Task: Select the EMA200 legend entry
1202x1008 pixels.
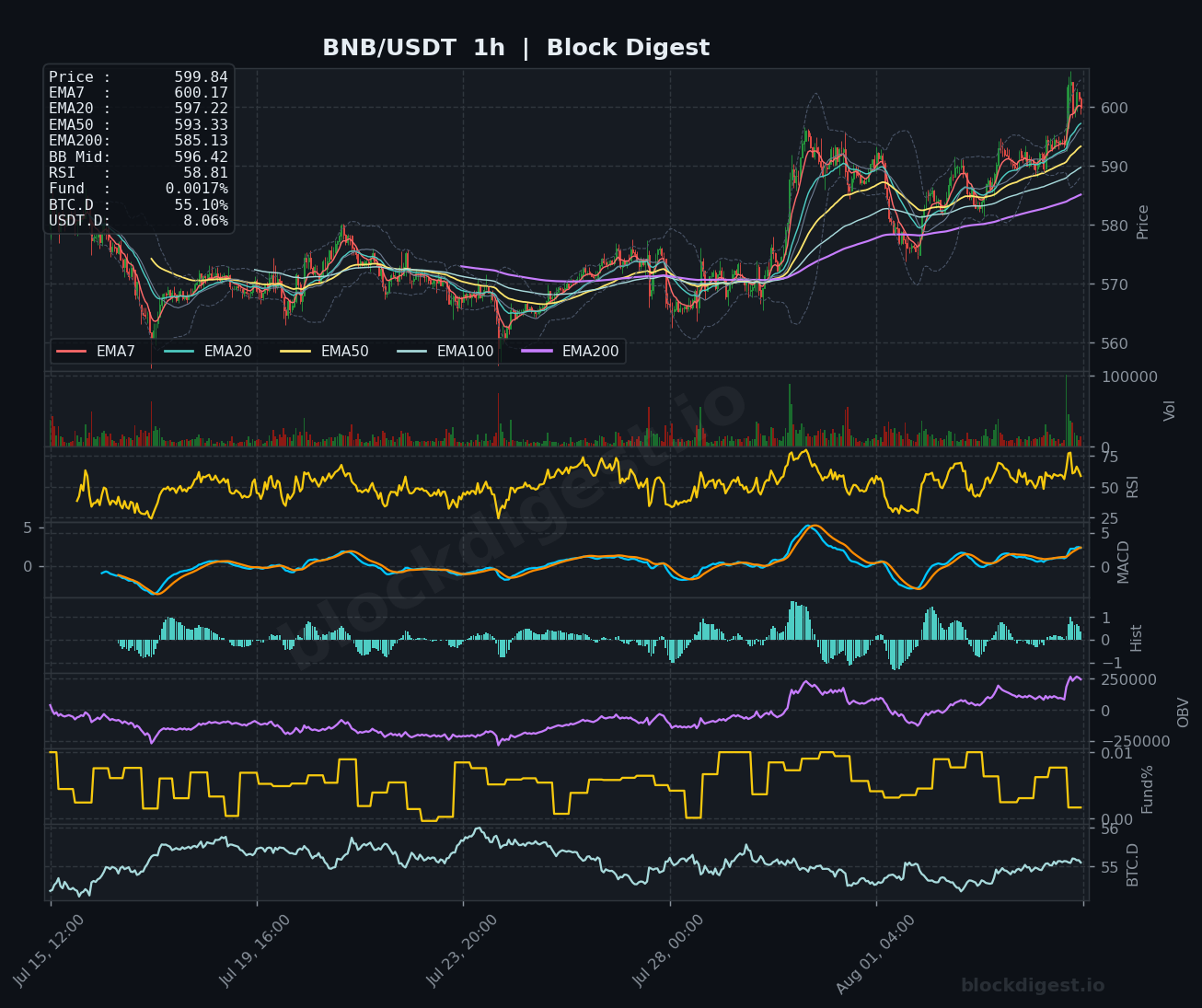Action: pos(570,352)
